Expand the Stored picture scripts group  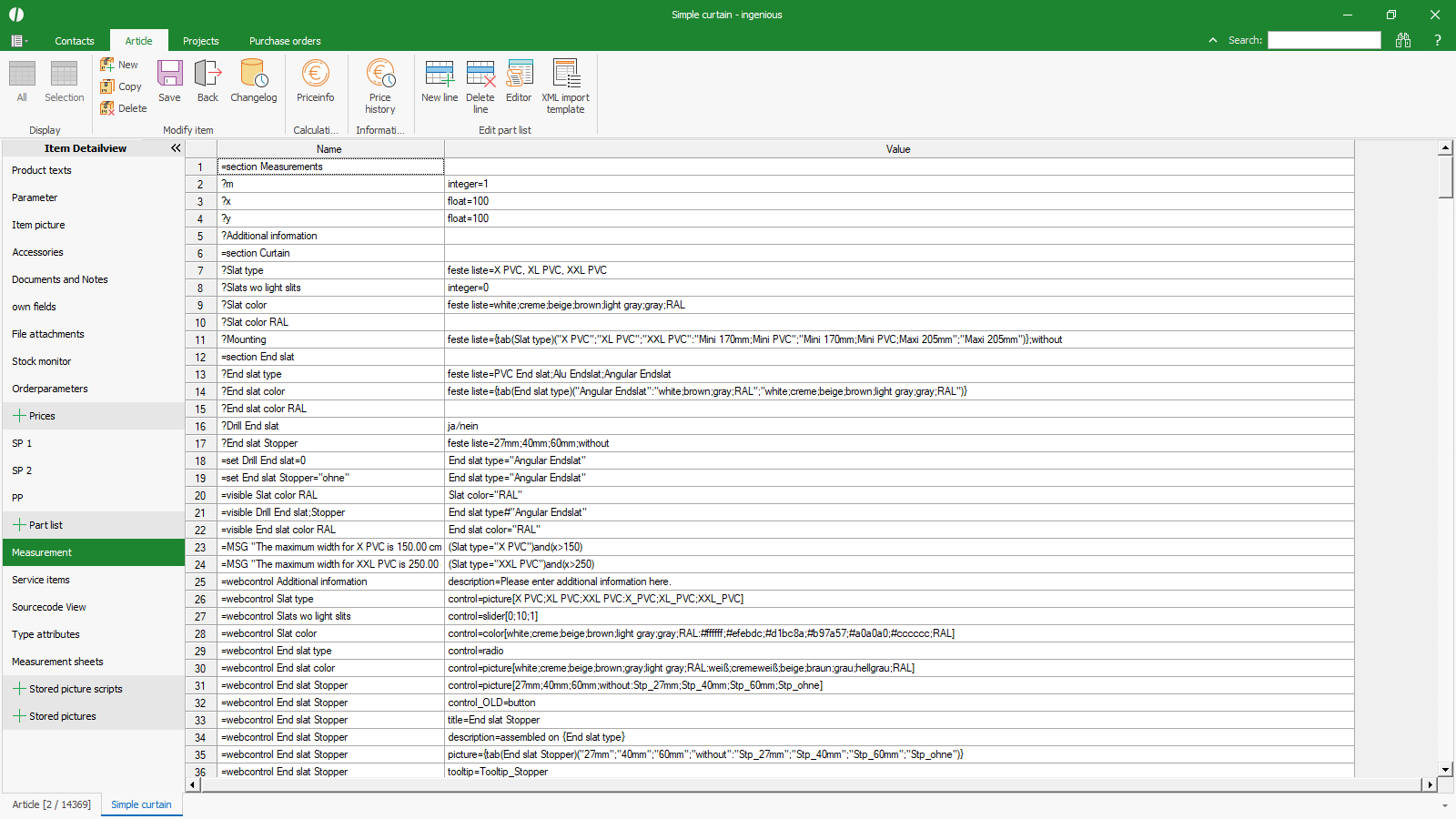19,689
